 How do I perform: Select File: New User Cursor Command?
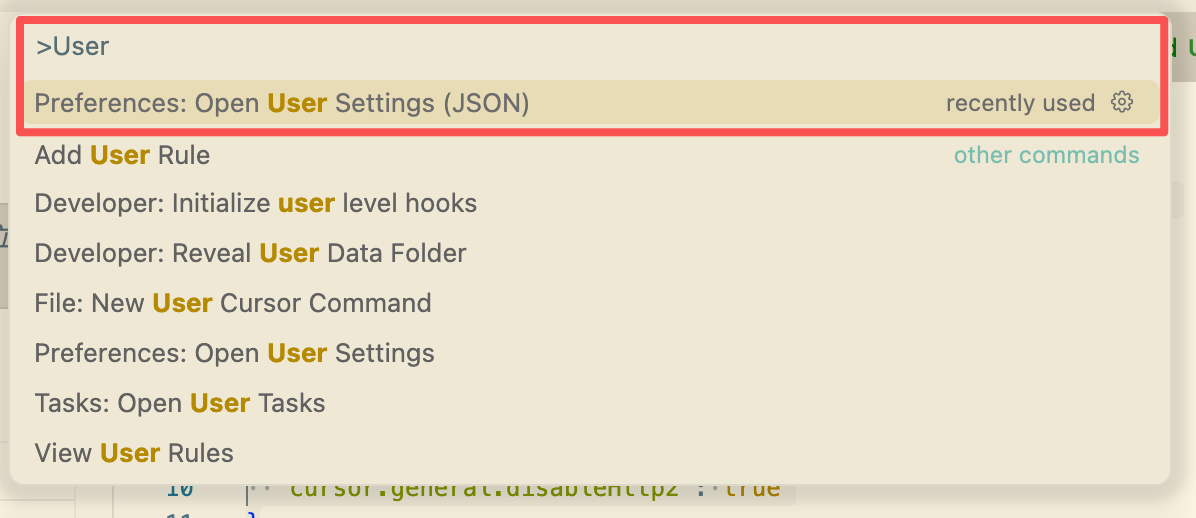click(x=233, y=303)
